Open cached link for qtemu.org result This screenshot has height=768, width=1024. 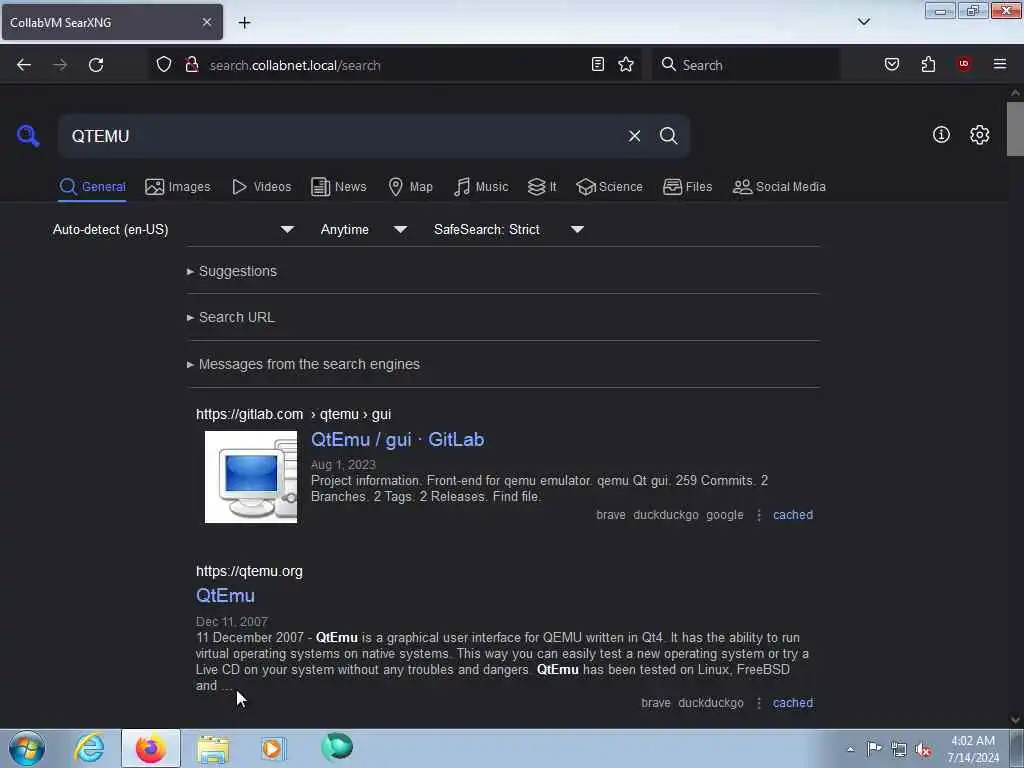pyautogui.click(x=793, y=703)
